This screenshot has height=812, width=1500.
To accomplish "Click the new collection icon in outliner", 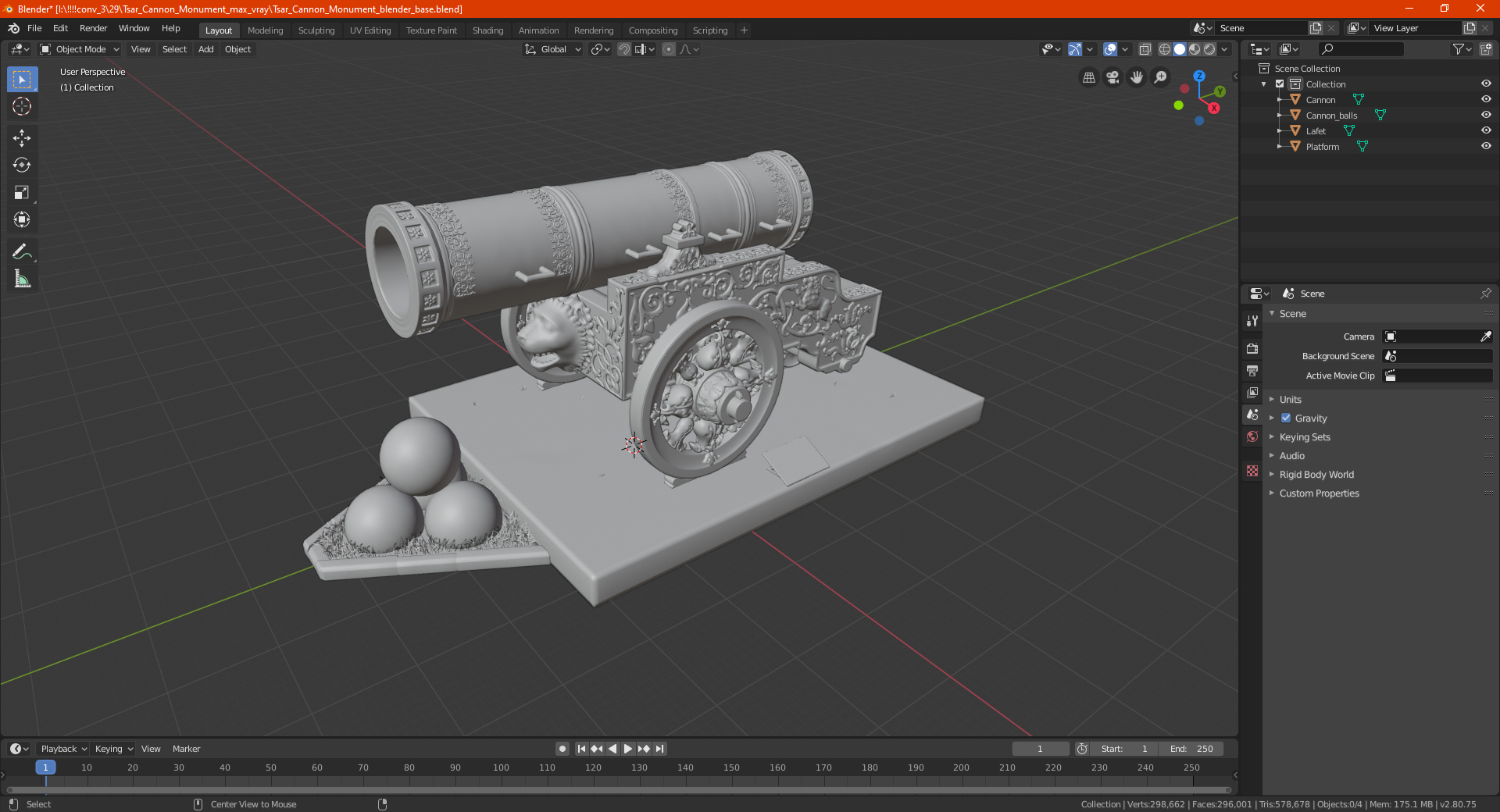I will (x=1486, y=49).
